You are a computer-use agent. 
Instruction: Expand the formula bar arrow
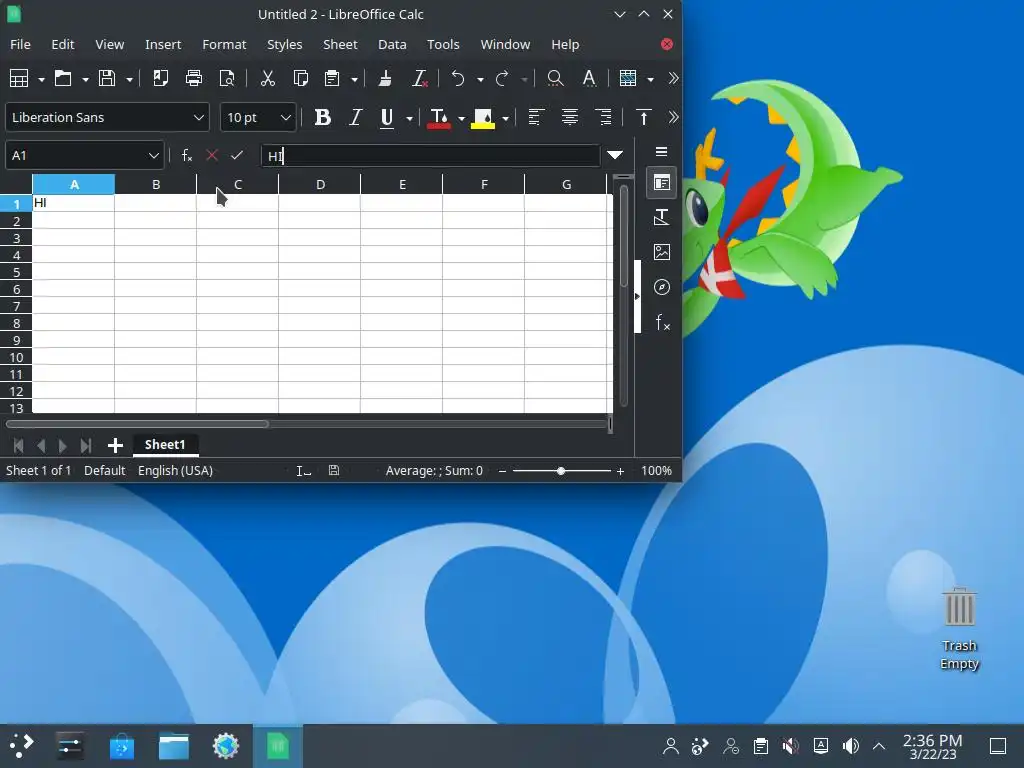[x=615, y=155]
